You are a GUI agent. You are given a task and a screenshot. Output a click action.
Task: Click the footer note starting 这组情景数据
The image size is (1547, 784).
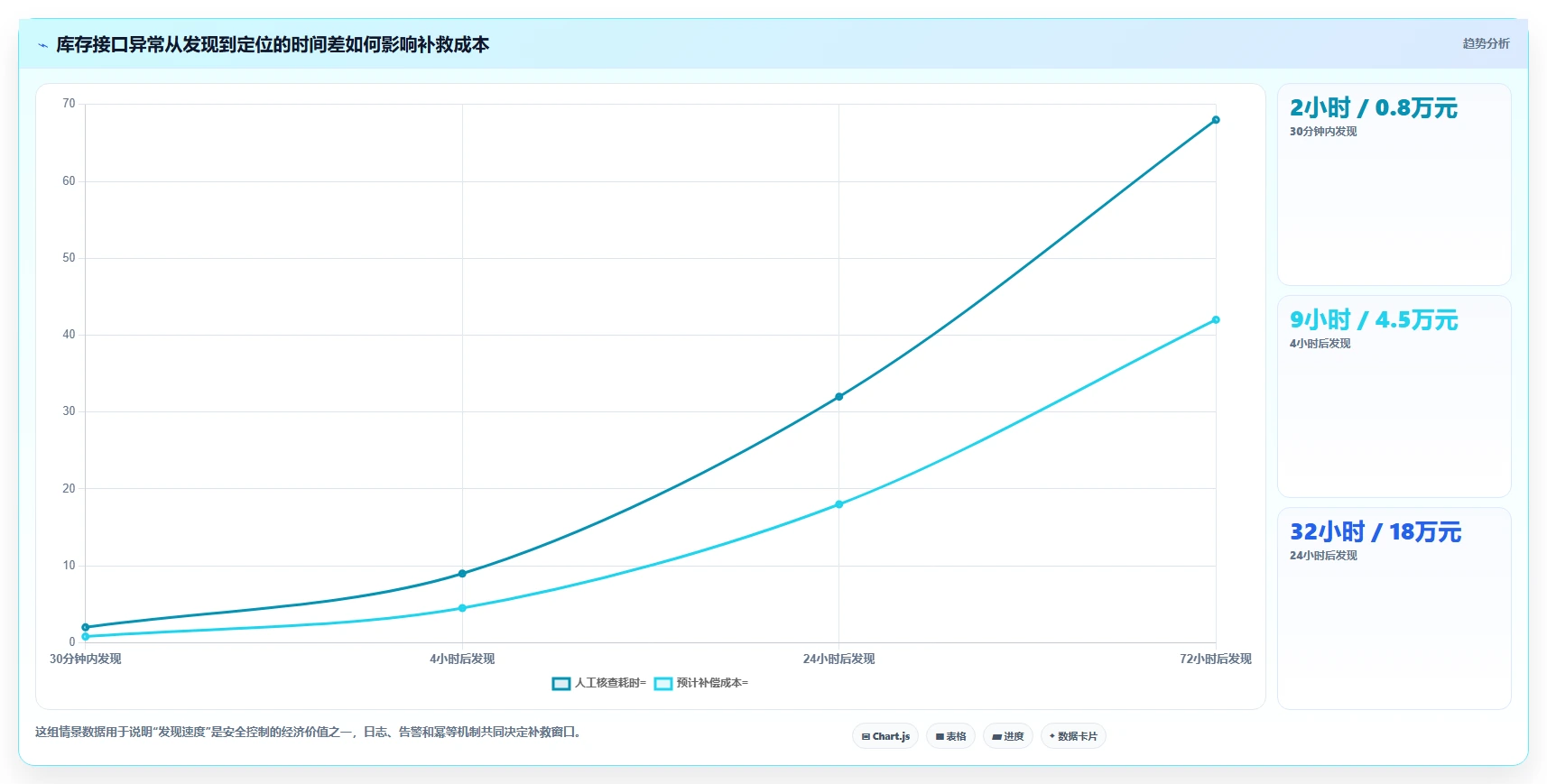pos(310,733)
